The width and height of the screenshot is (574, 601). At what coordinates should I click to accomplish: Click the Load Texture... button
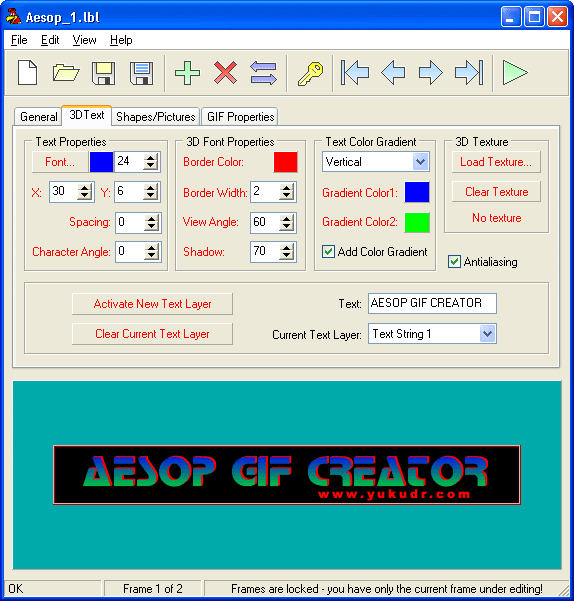coord(496,162)
